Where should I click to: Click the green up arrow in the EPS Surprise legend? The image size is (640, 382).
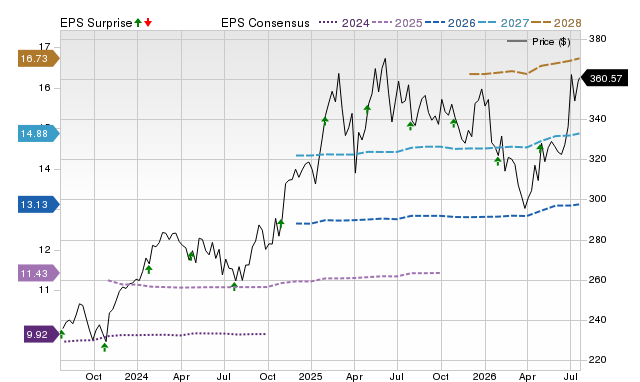pyautogui.click(x=138, y=22)
